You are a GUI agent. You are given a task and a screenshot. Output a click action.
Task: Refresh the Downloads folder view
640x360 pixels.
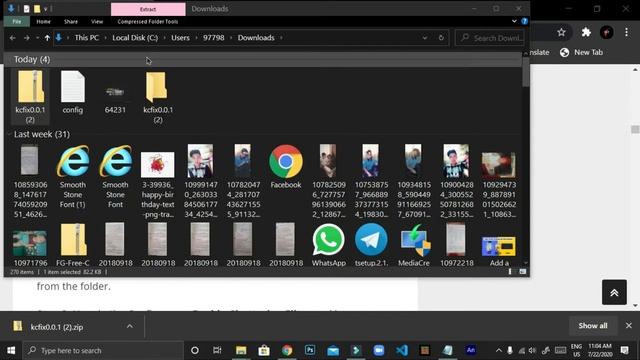click(x=441, y=38)
